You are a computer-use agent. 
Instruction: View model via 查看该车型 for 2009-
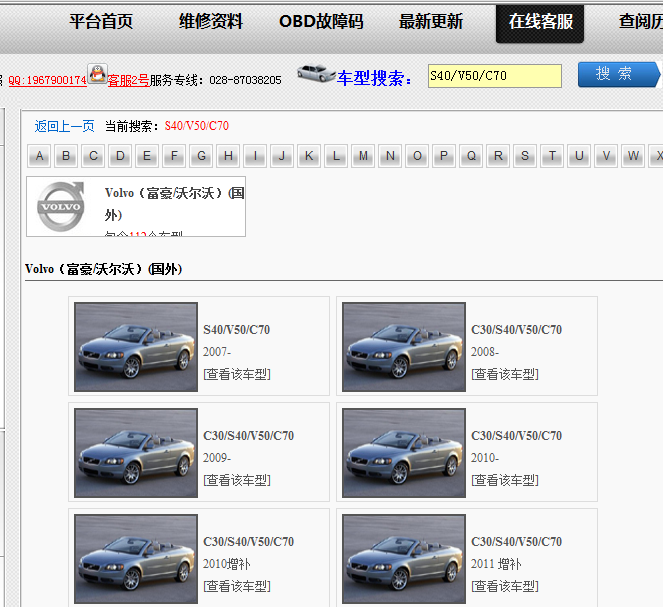click(237, 480)
